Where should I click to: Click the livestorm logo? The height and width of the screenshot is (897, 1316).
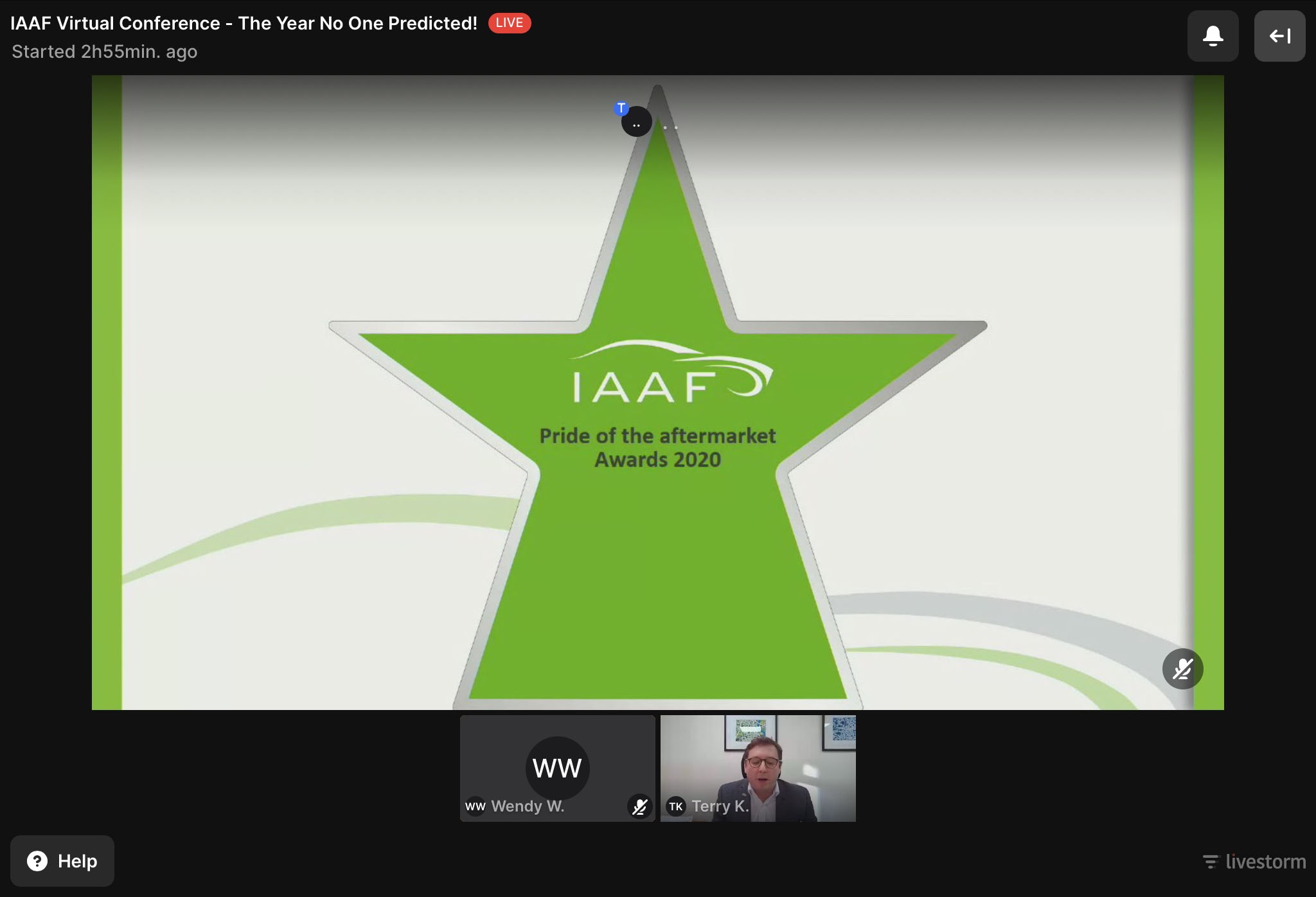coord(1254,862)
